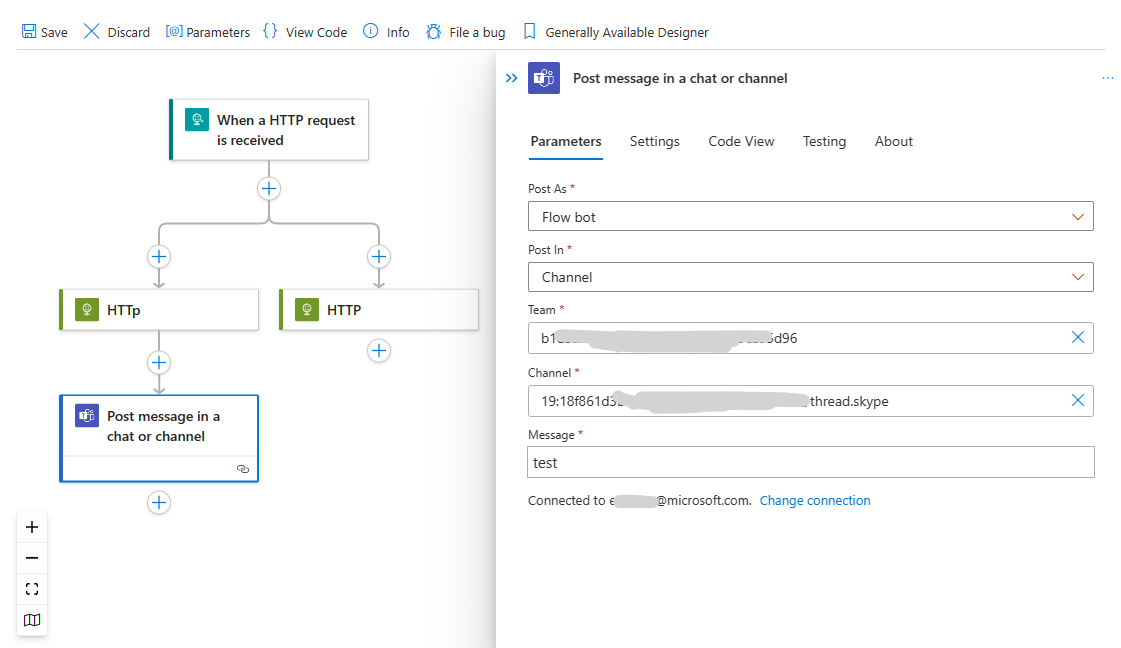
Task: Select the View Code braces icon
Action: 269,31
